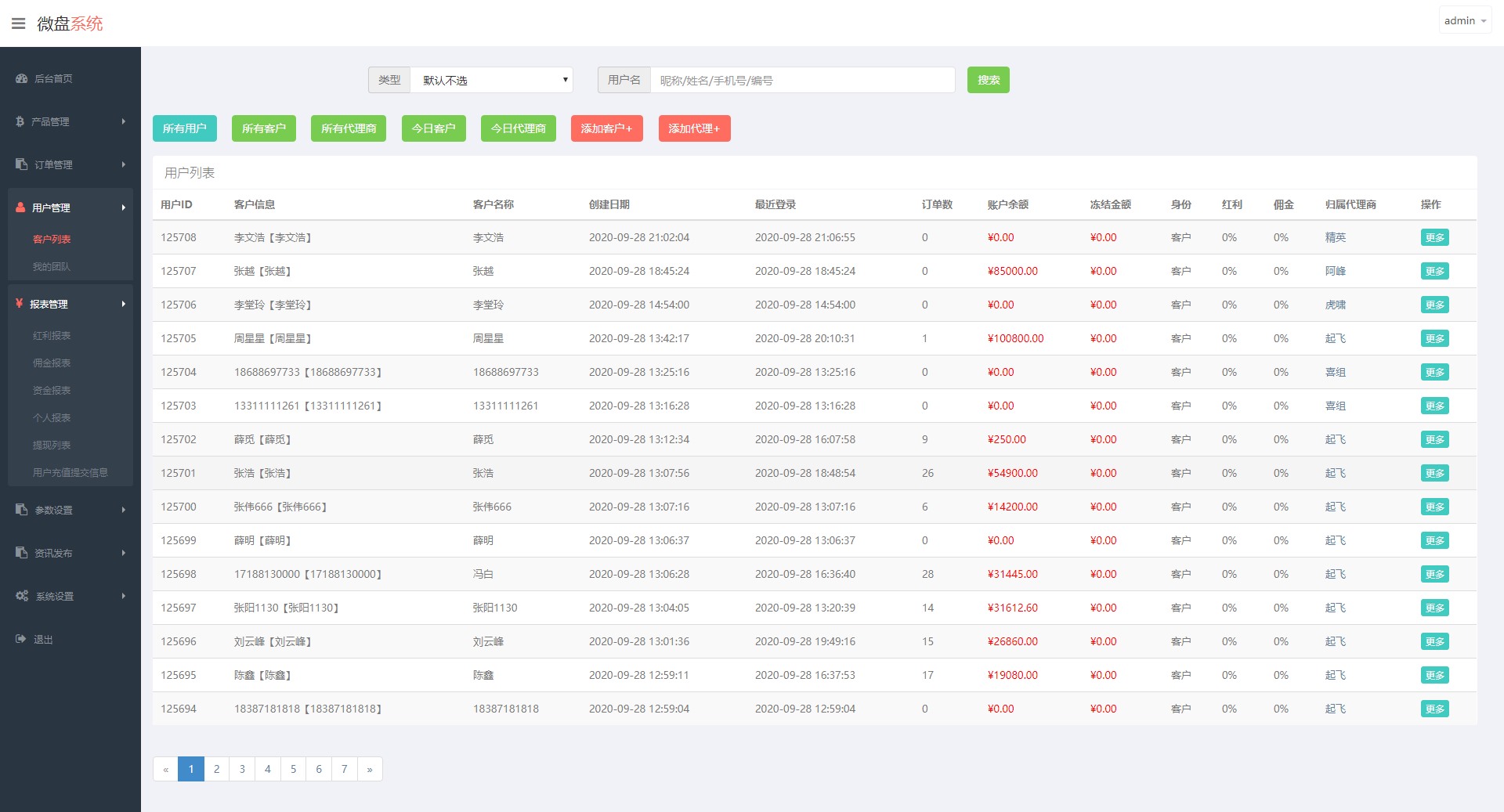Image resolution: width=1504 pixels, height=812 pixels.
Task: Open the 类型 dropdown selector
Action: pos(491,80)
